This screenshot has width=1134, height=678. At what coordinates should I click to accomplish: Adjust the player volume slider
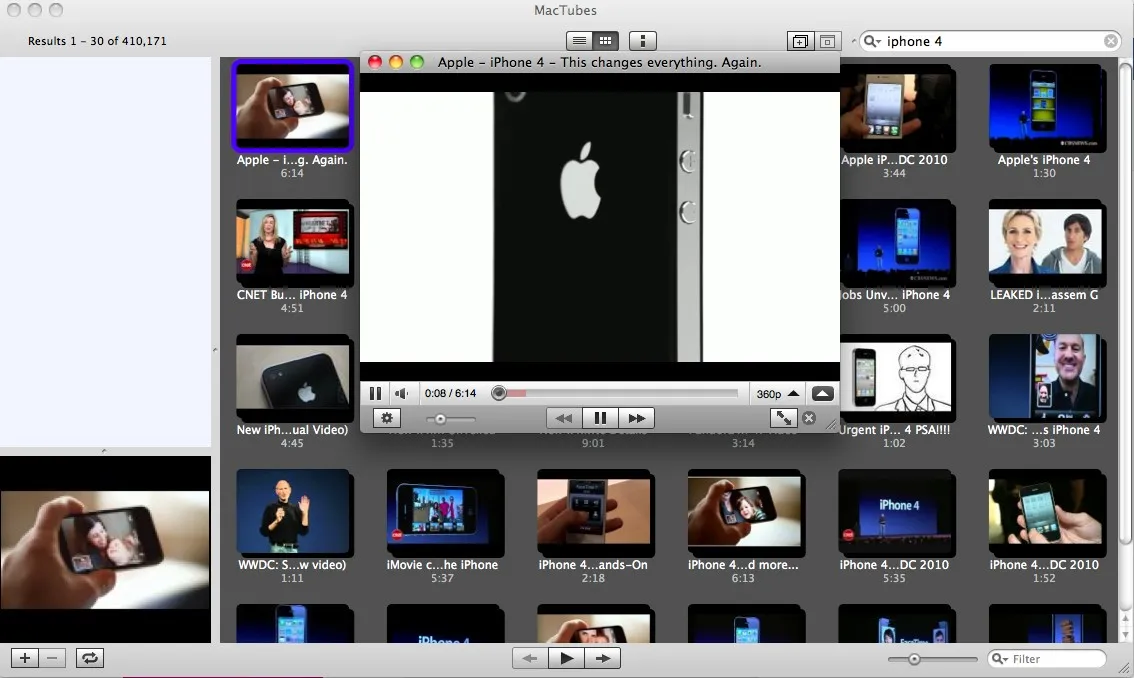[x=450, y=419]
